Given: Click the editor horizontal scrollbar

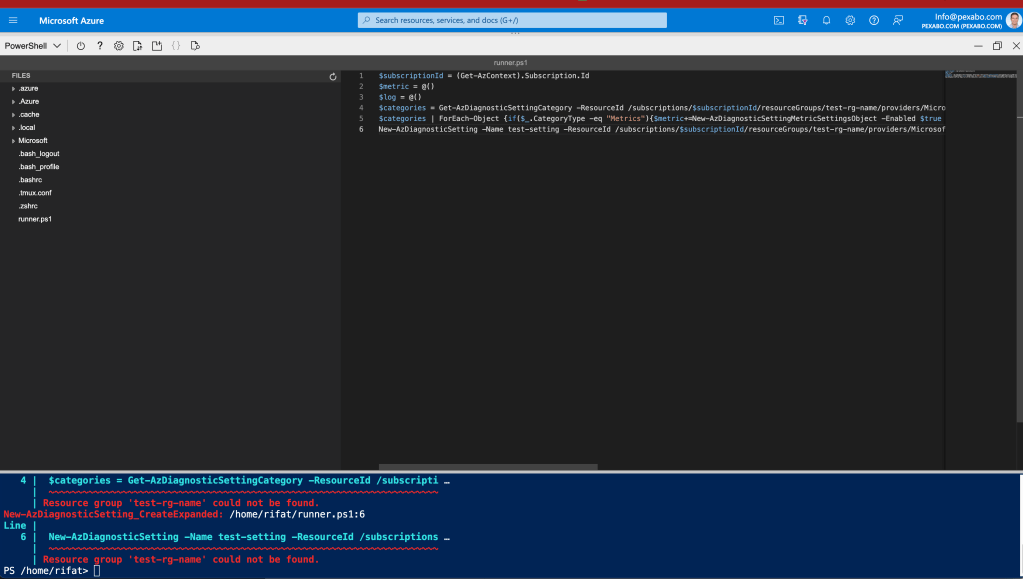Looking at the screenshot, I should point(488,467).
